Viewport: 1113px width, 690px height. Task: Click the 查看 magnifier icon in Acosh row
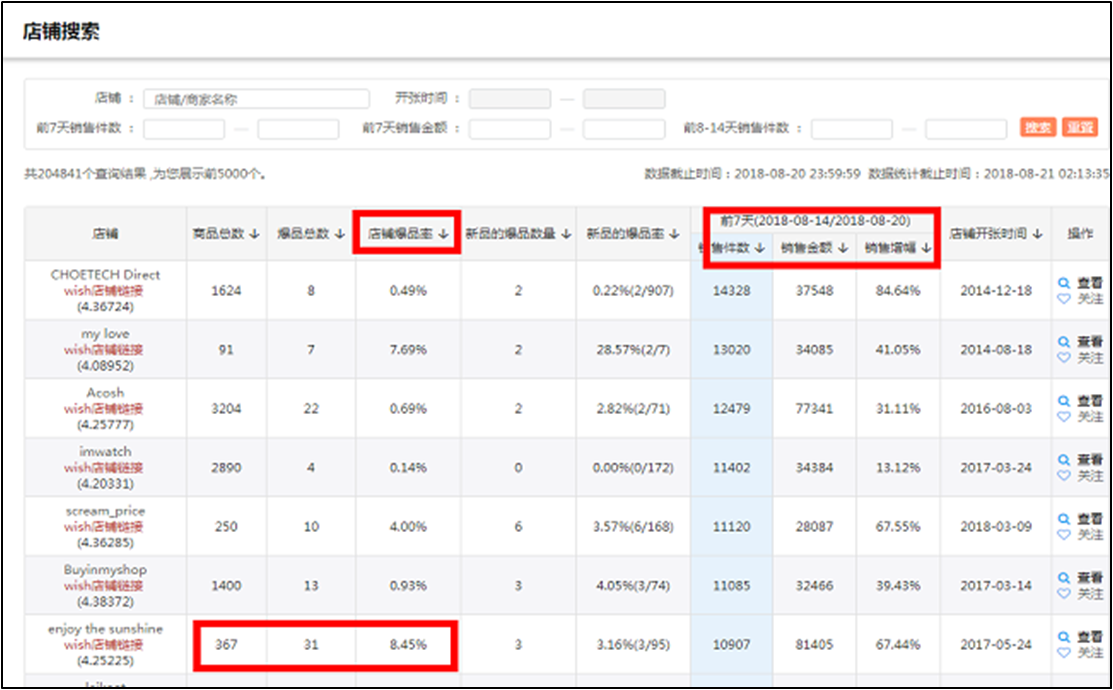point(1064,401)
